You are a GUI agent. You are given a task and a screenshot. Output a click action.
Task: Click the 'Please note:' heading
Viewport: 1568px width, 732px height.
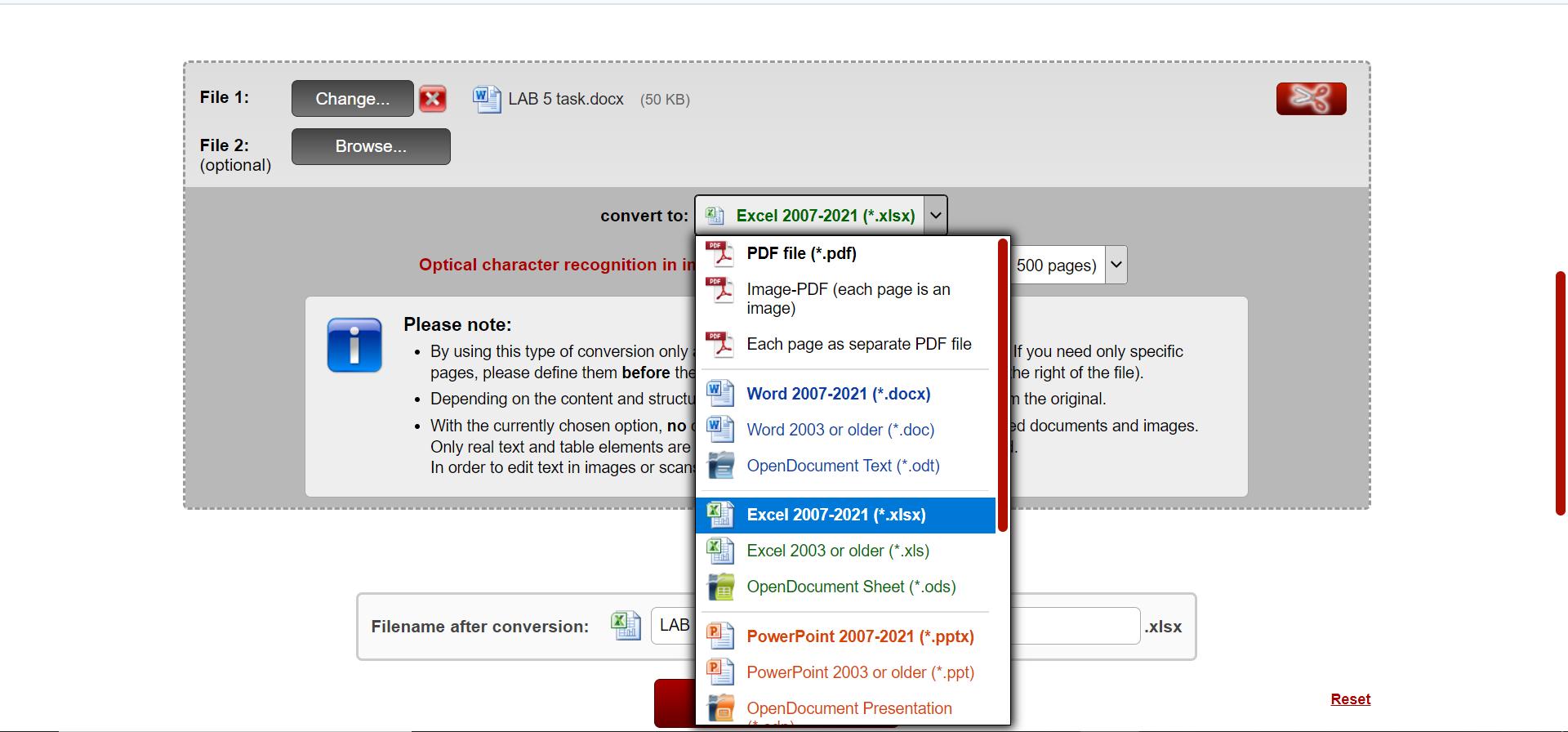pyautogui.click(x=457, y=324)
